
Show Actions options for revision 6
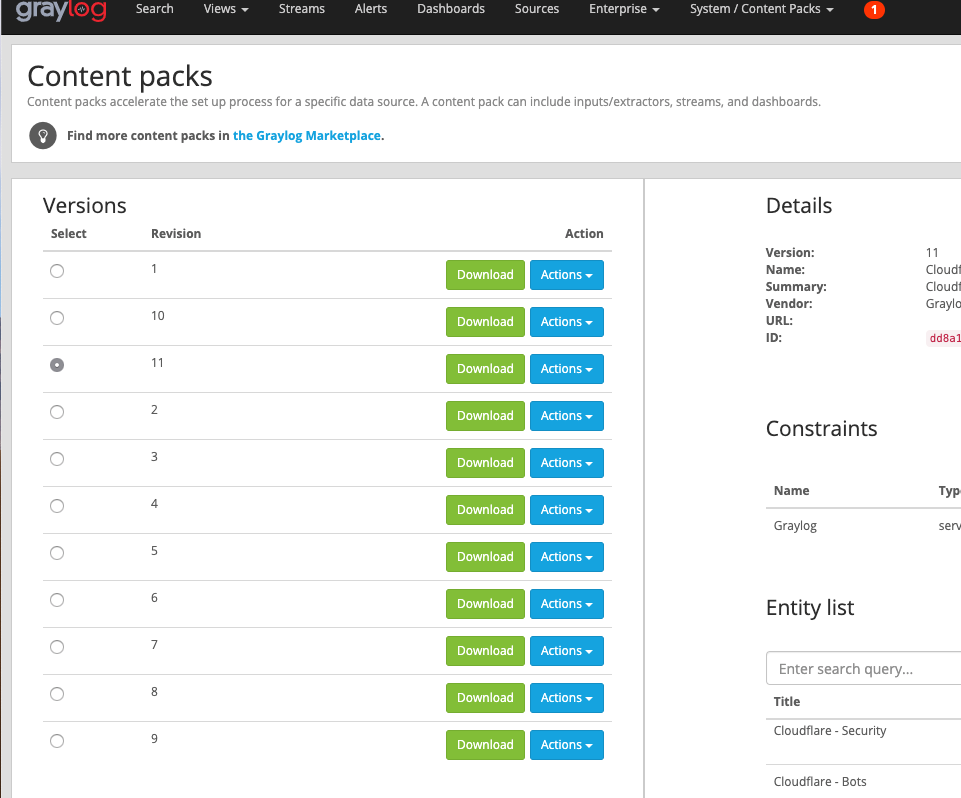pos(566,604)
